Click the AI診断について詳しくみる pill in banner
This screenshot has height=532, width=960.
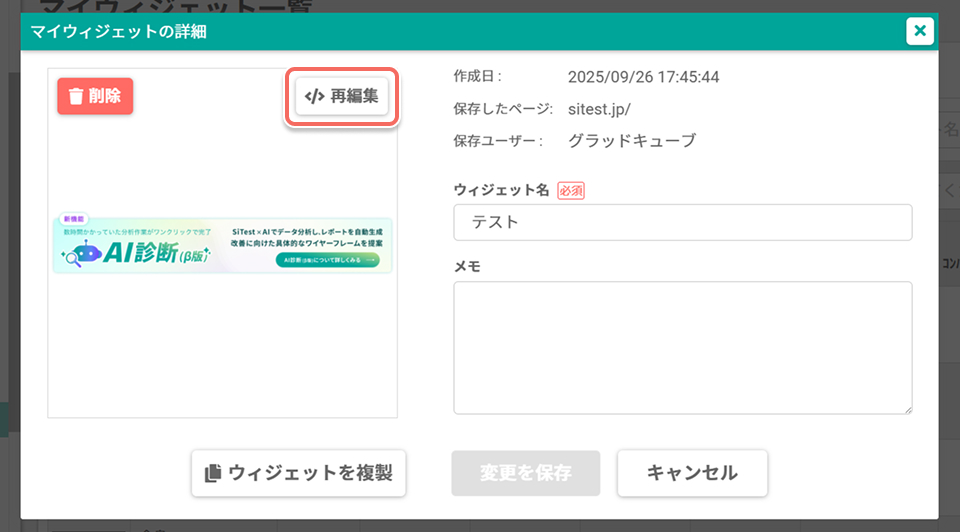328,260
